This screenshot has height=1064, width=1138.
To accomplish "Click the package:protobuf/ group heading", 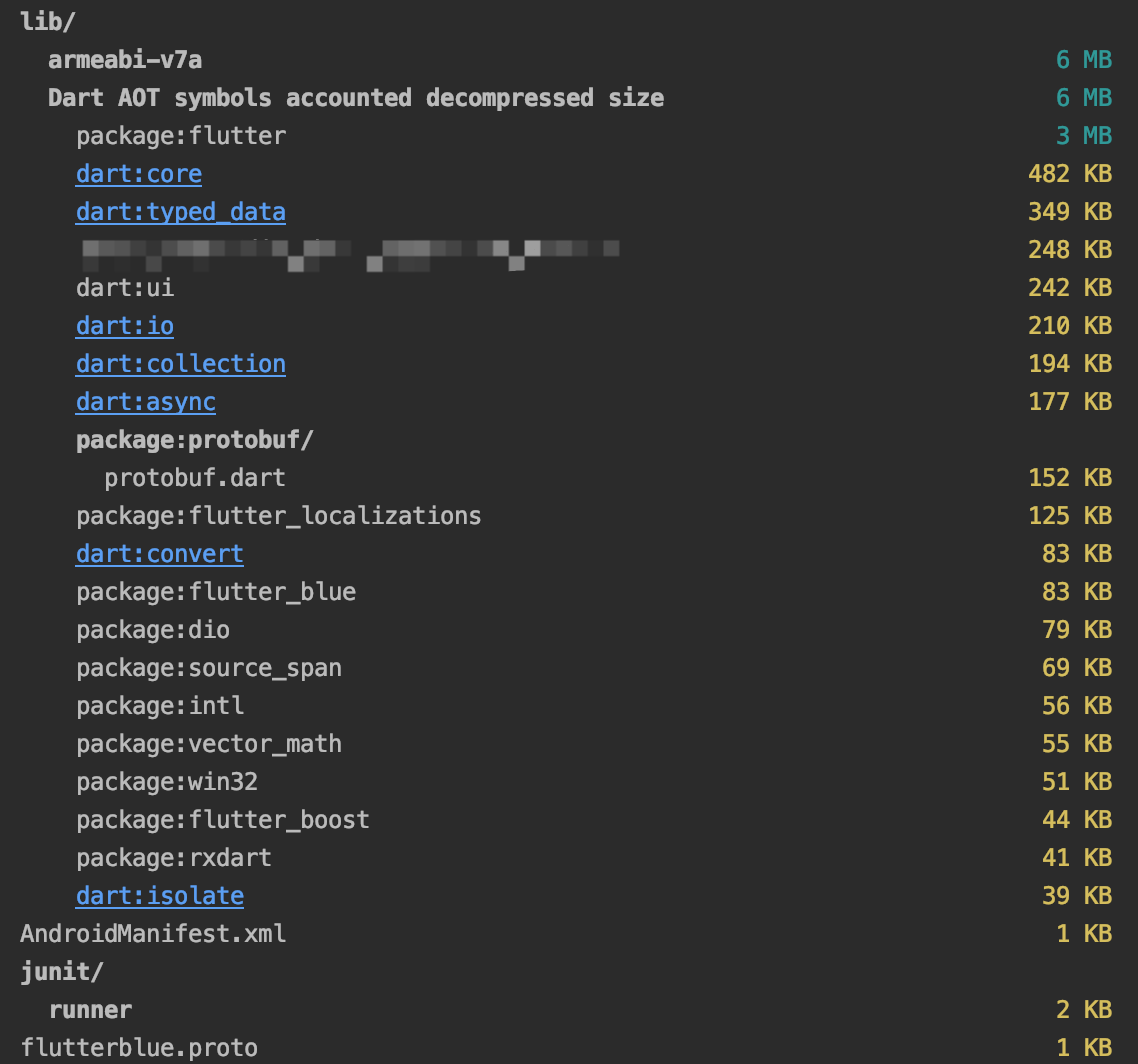I will 194,440.
